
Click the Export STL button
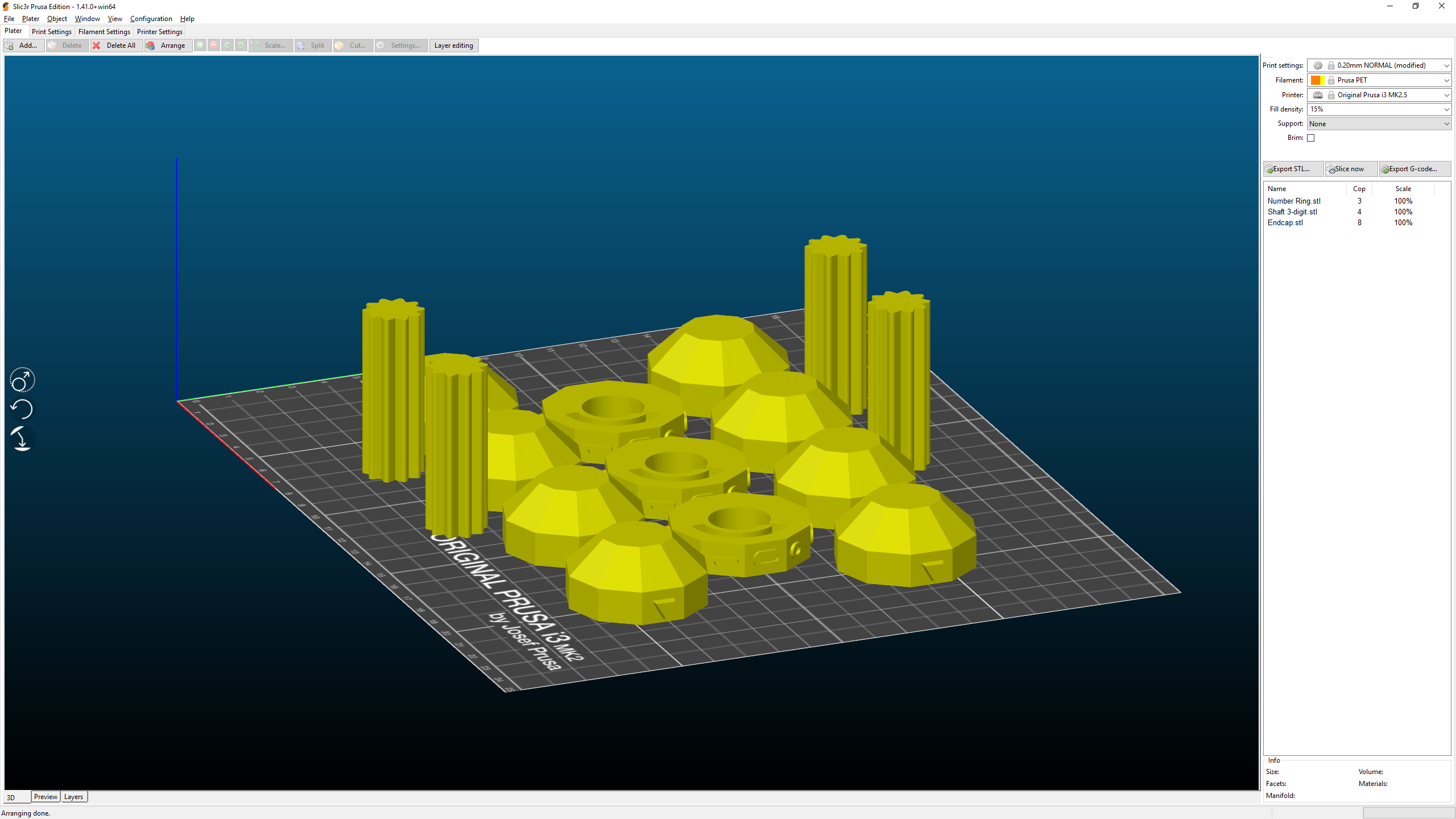tap(1293, 169)
